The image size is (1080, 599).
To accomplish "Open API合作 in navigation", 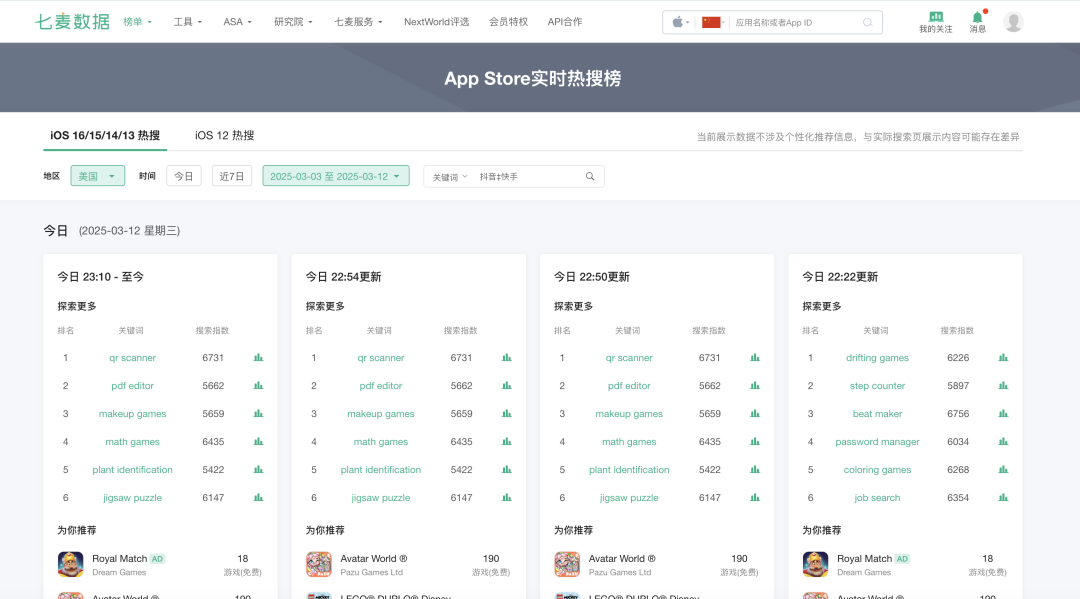I will click(x=565, y=22).
